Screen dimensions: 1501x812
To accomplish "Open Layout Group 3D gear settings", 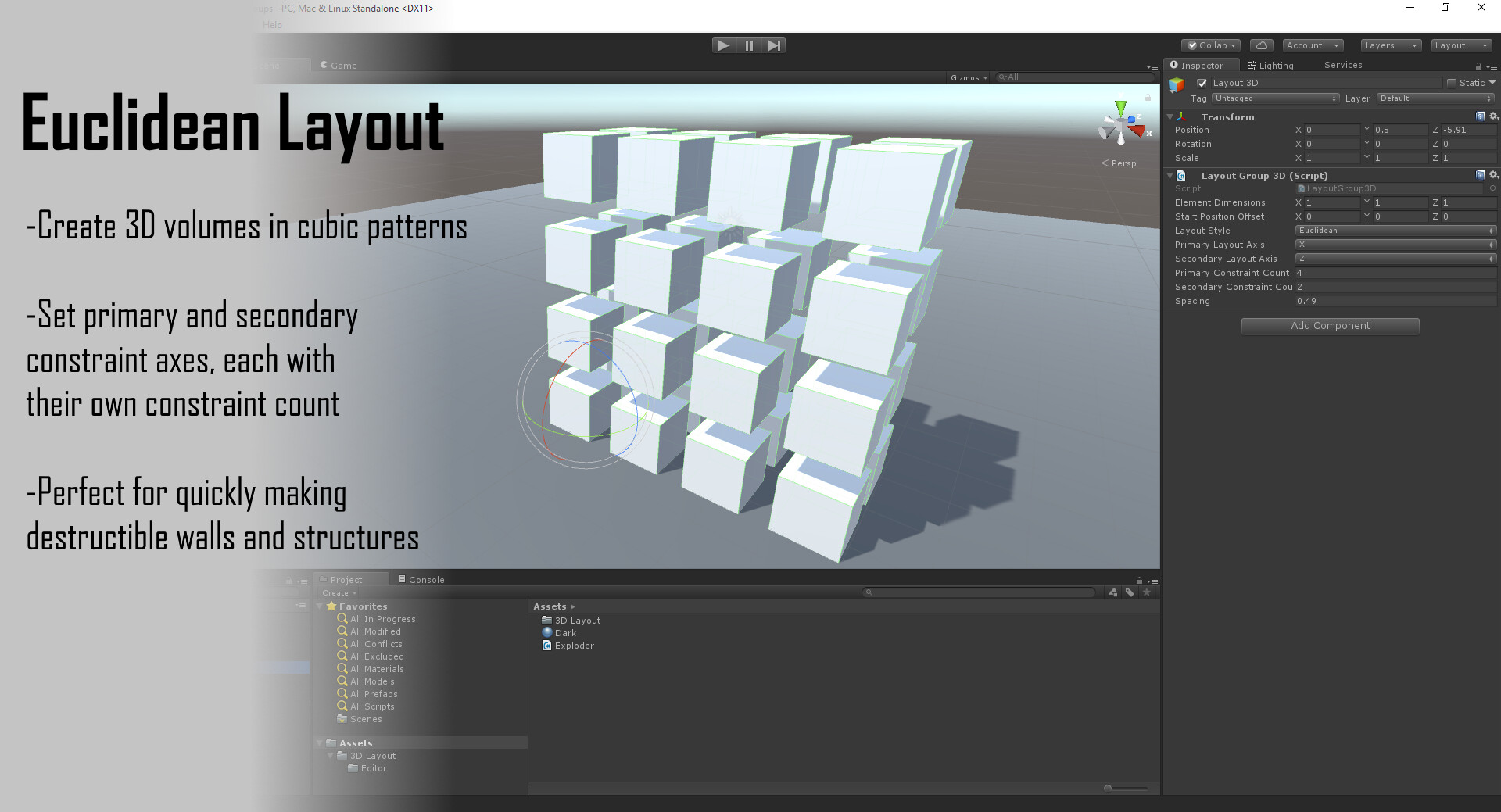I will click(x=1493, y=175).
